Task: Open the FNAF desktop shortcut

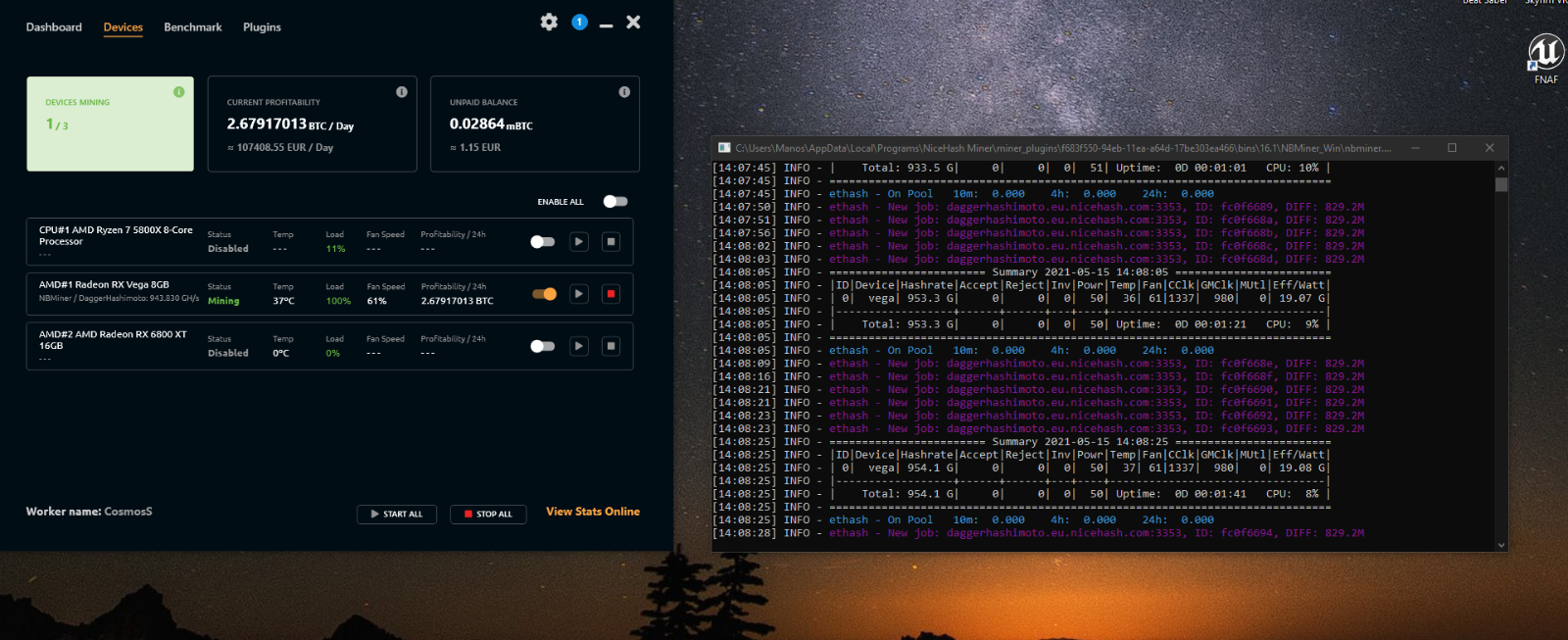Action: coord(1545,59)
